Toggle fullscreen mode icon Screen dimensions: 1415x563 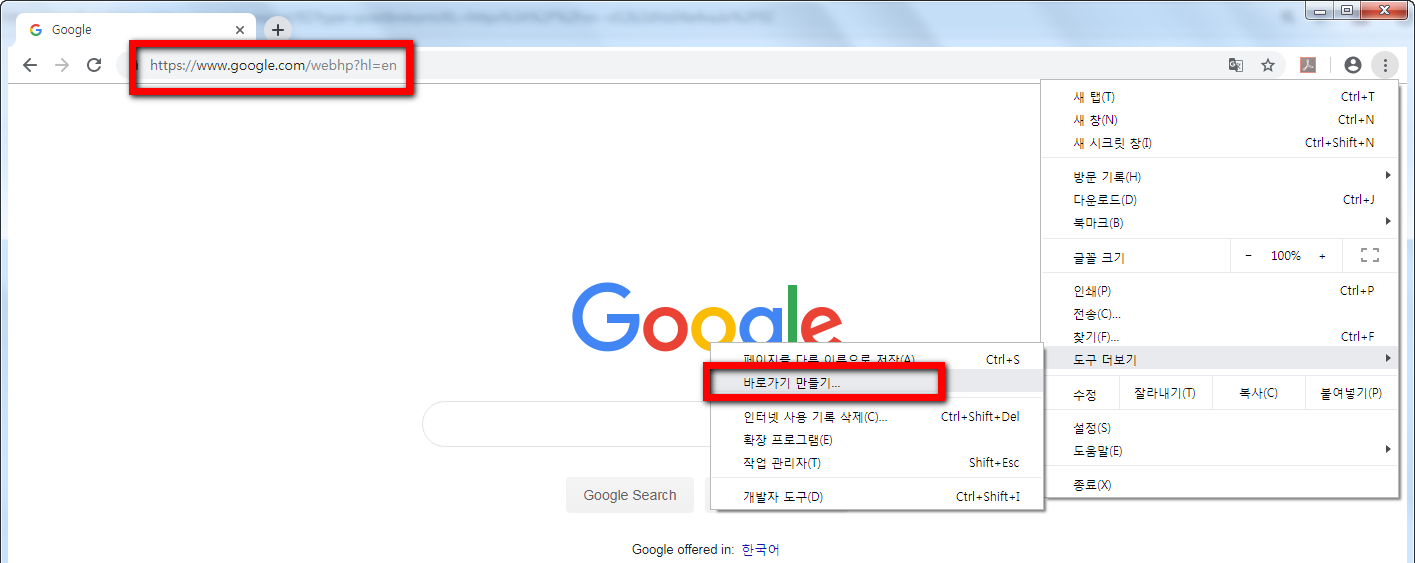click(x=1370, y=256)
